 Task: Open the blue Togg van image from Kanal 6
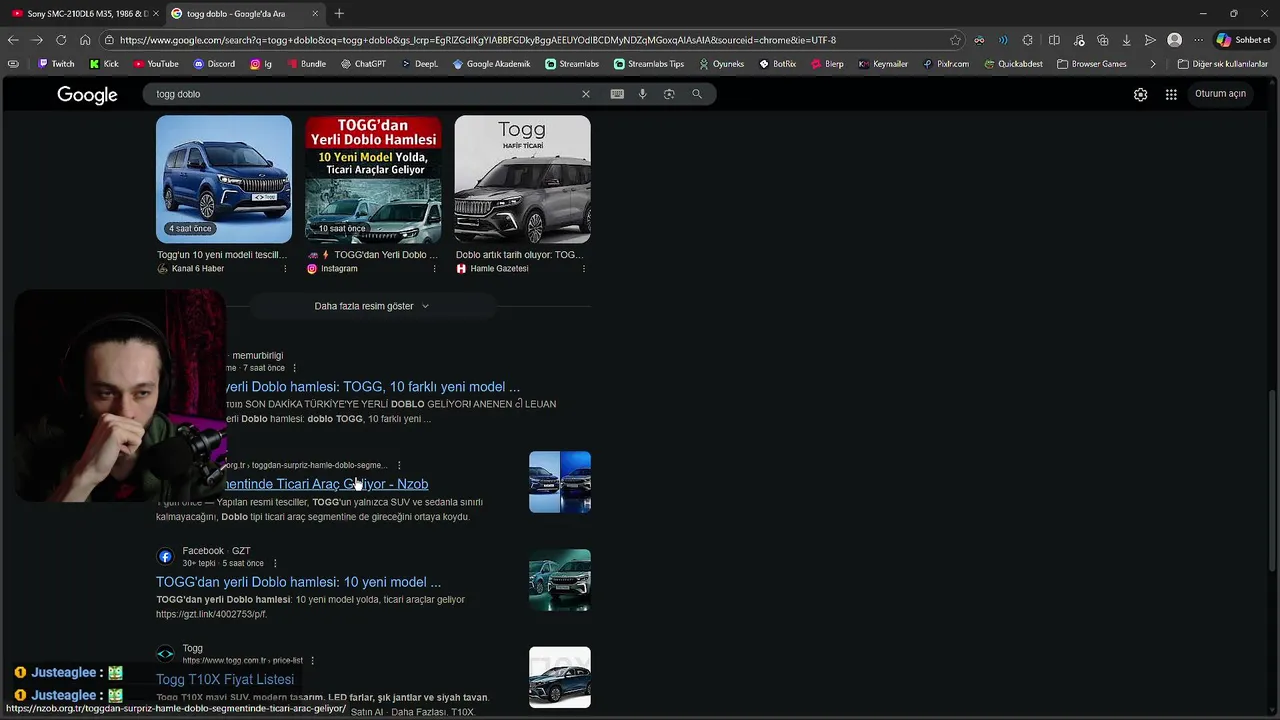pyautogui.click(x=224, y=179)
